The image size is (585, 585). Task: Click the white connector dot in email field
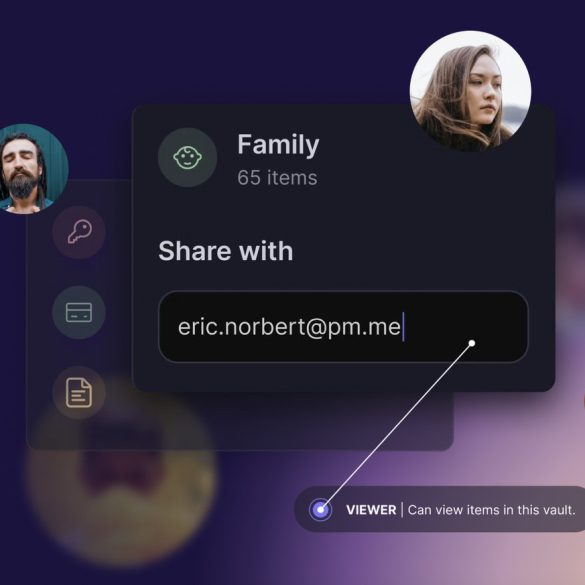[x=472, y=343]
